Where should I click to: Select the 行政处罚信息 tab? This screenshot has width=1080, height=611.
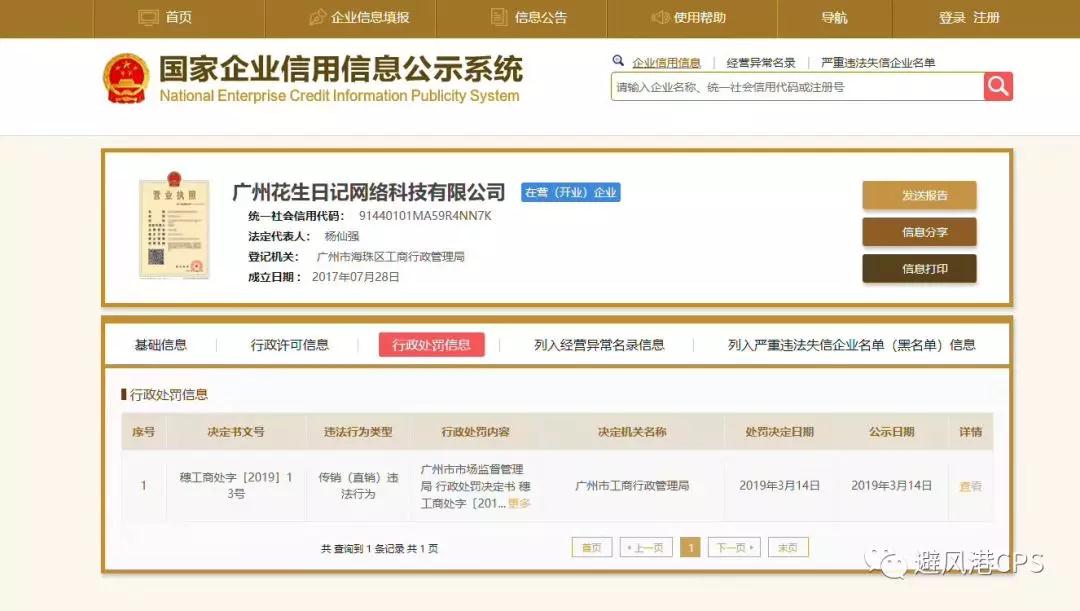(431, 345)
